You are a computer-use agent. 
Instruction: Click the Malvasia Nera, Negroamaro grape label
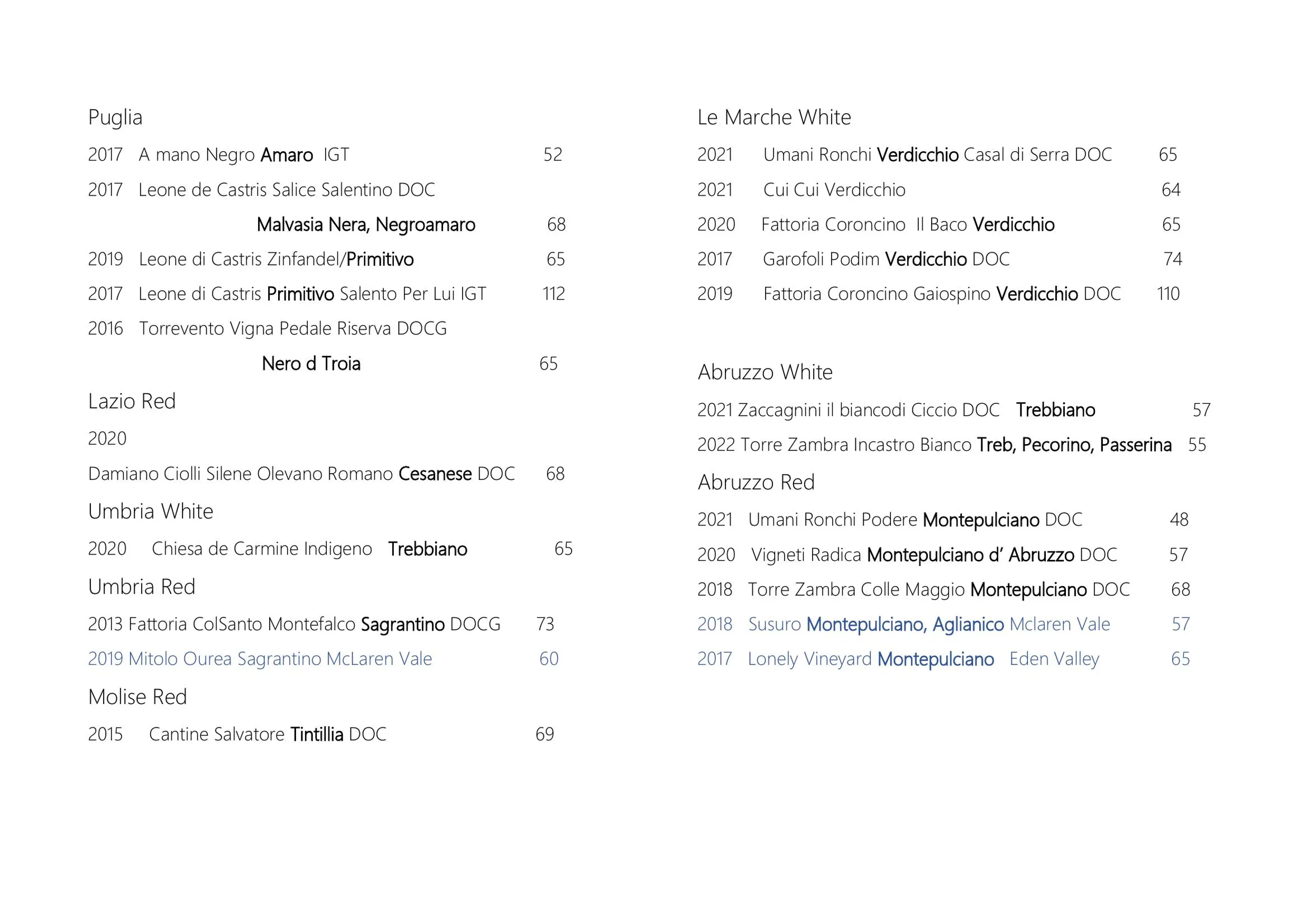click(x=365, y=225)
